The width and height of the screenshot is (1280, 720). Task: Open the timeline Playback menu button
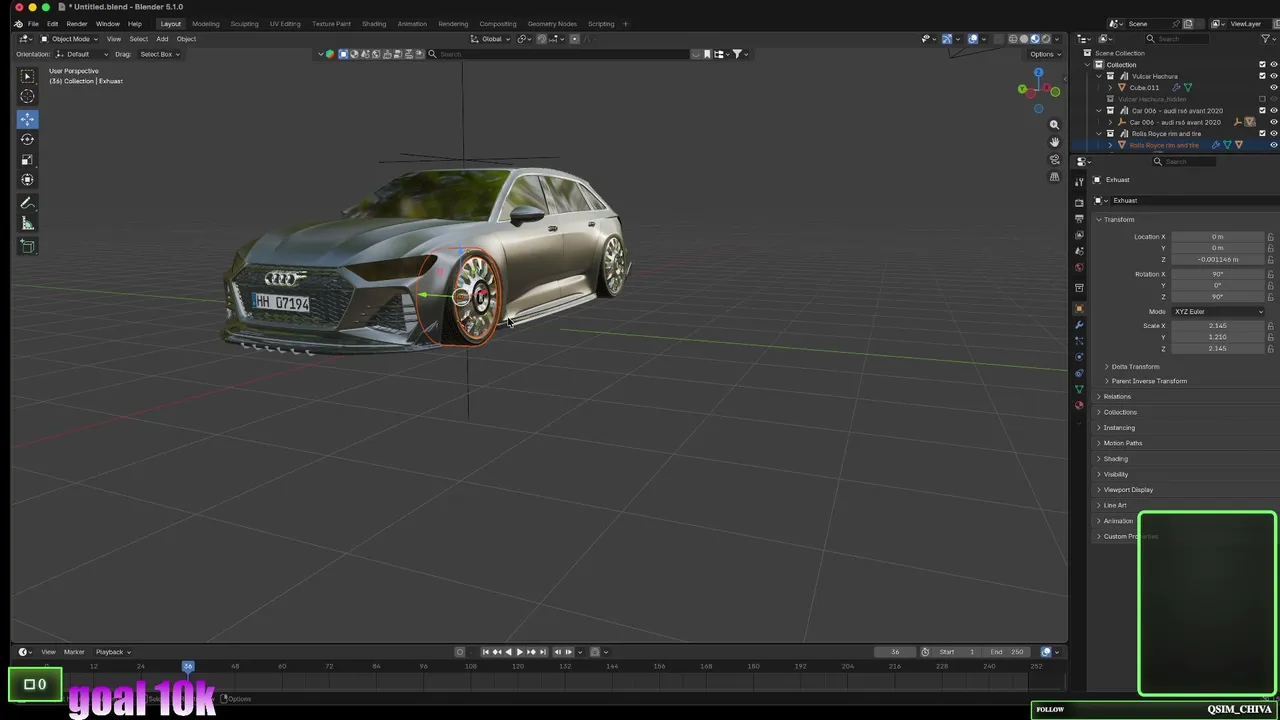[113, 652]
